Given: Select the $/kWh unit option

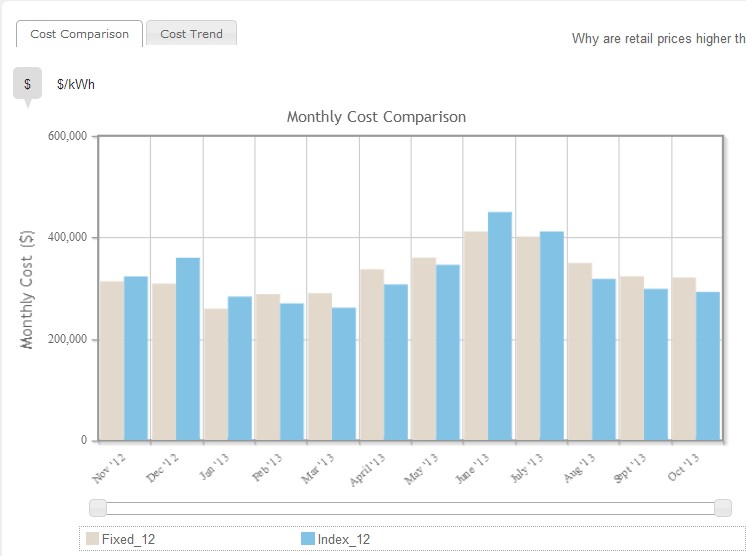Looking at the screenshot, I should [x=76, y=85].
